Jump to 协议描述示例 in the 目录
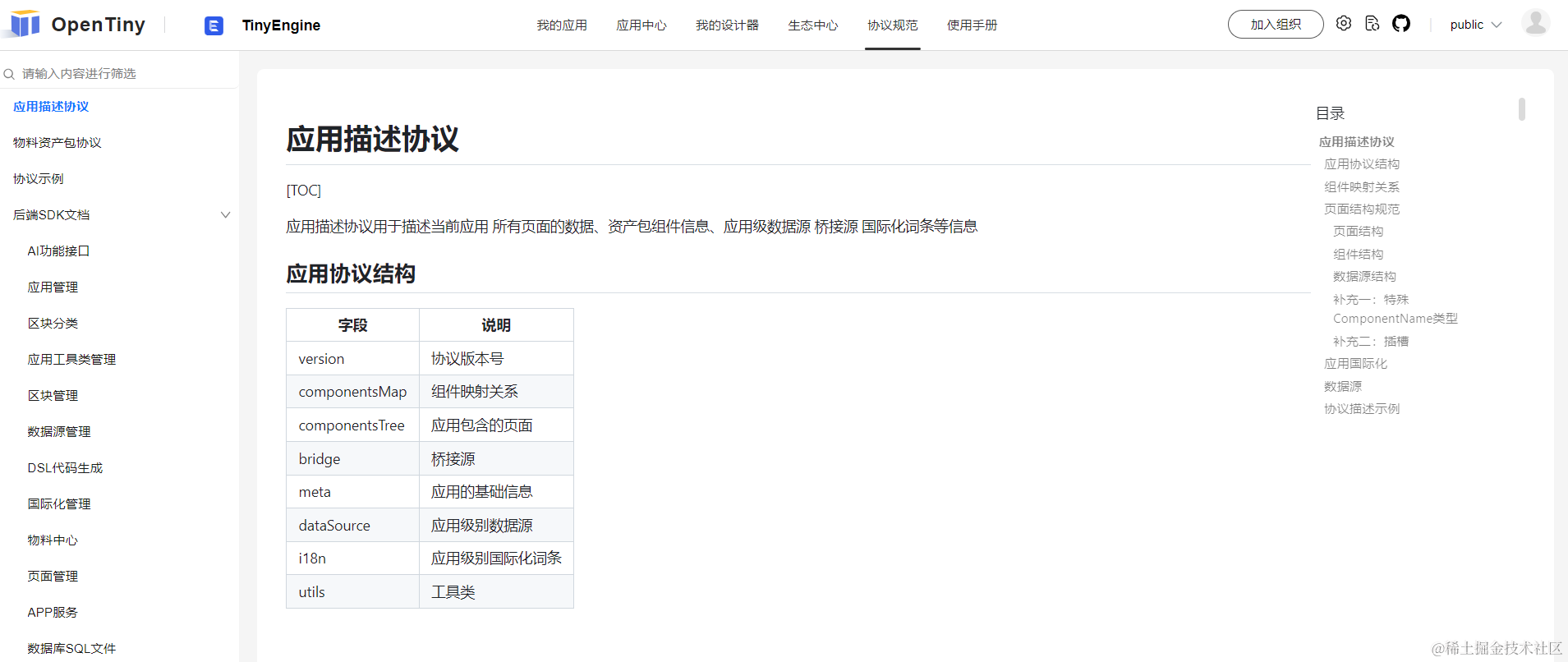The width and height of the screenshot is (1568, 662). pyautogui.click(x=1362, y=409)
